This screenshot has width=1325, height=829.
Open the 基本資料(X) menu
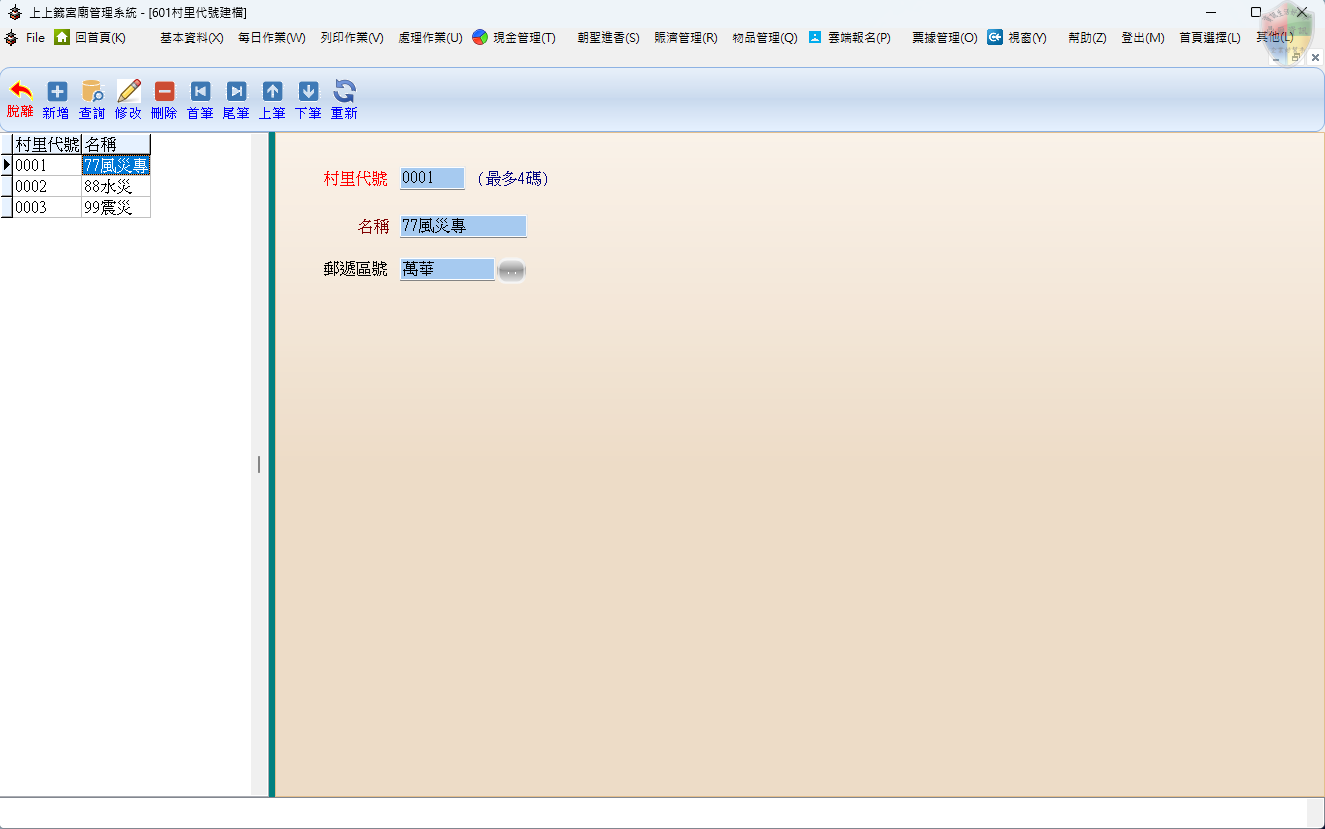(191, 38)
